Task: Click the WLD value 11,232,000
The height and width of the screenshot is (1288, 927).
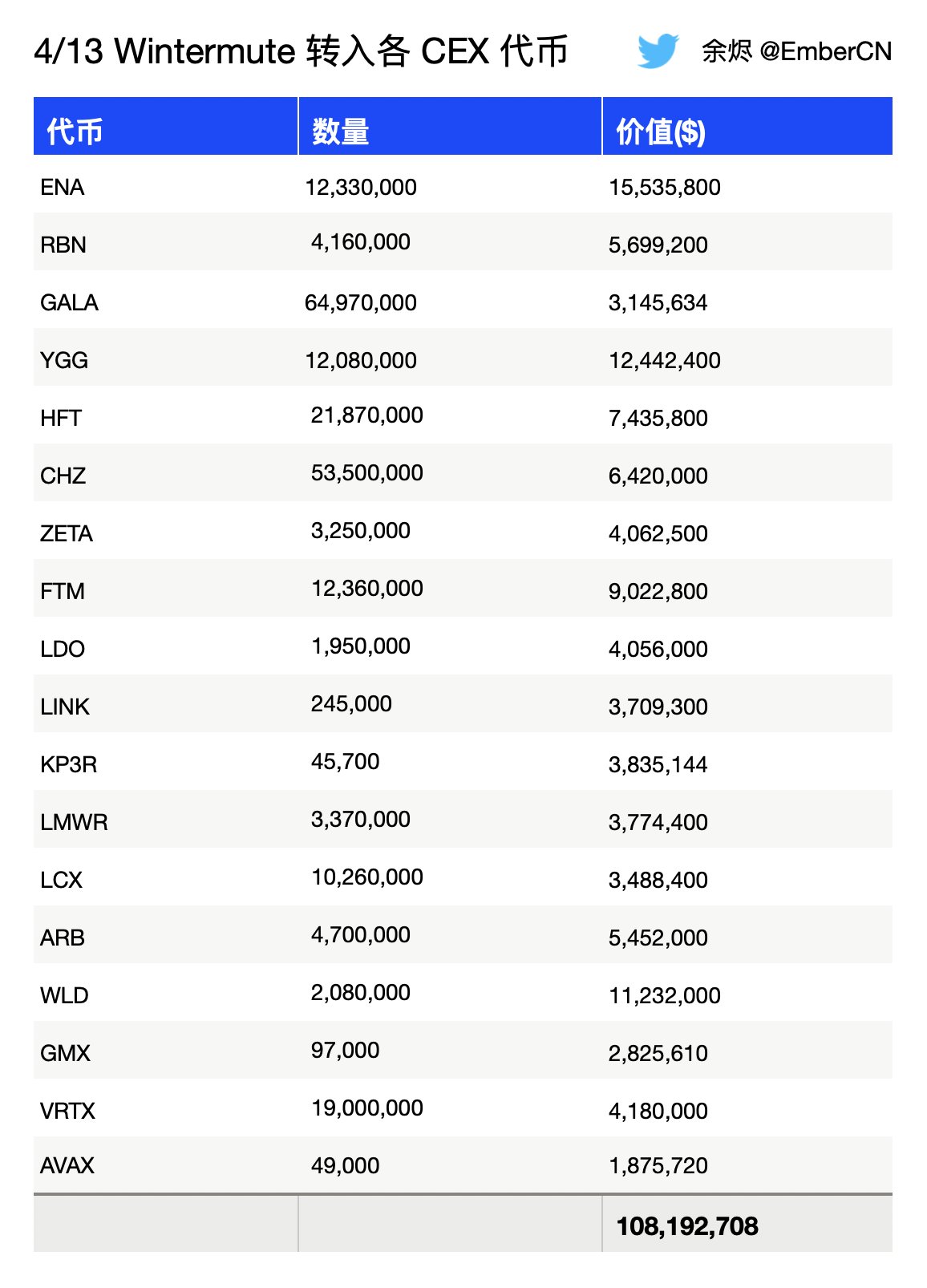Action: click(x=665, y=996)
